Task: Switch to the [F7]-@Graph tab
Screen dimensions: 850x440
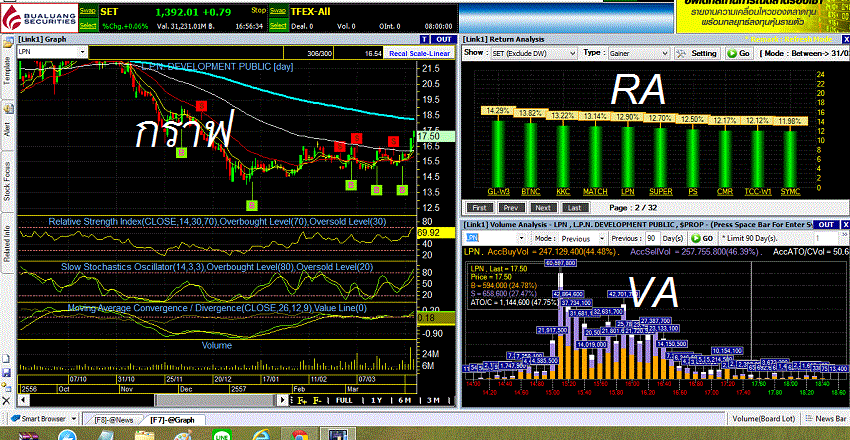Action: coord(170,419)
